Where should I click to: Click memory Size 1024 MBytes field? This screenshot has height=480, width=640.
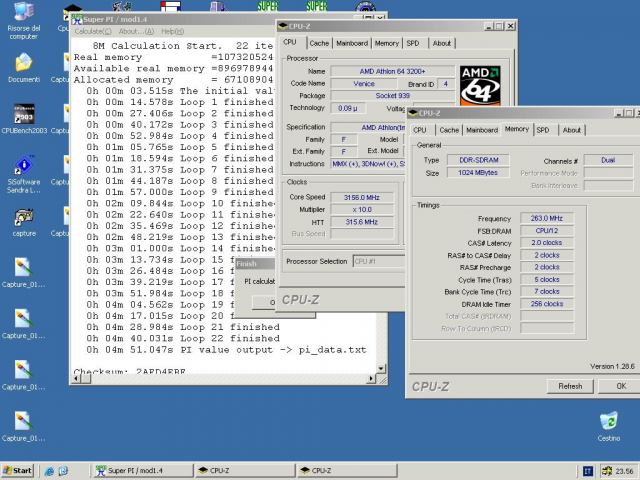pyautogui.click(x=478, y=173)
